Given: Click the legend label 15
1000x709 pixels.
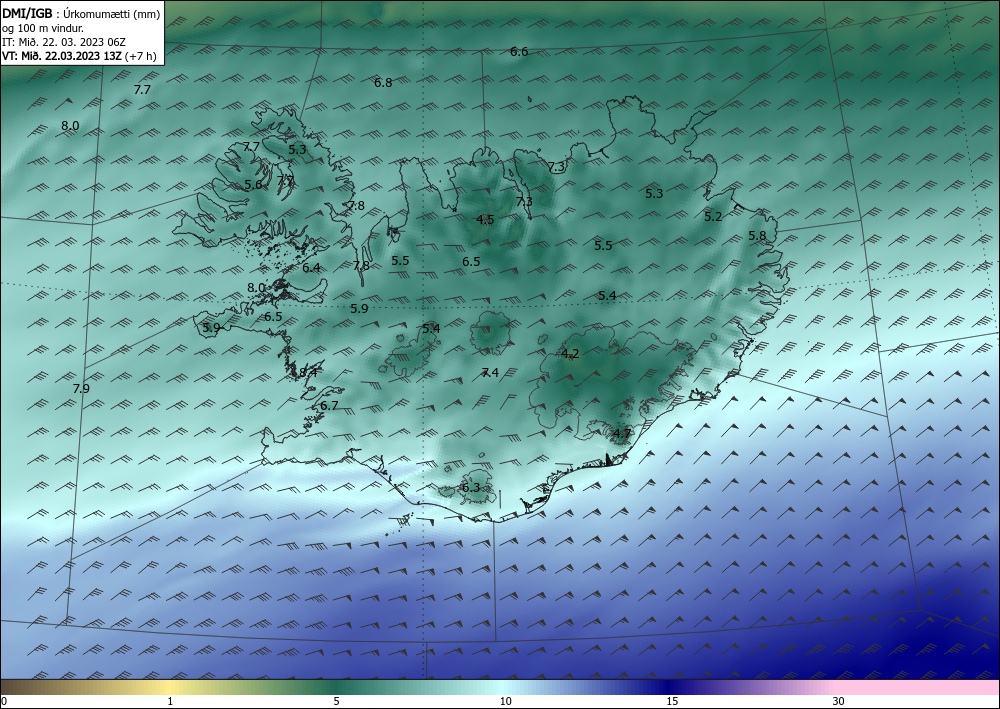Looking at the screenshot, I should 672,701.
